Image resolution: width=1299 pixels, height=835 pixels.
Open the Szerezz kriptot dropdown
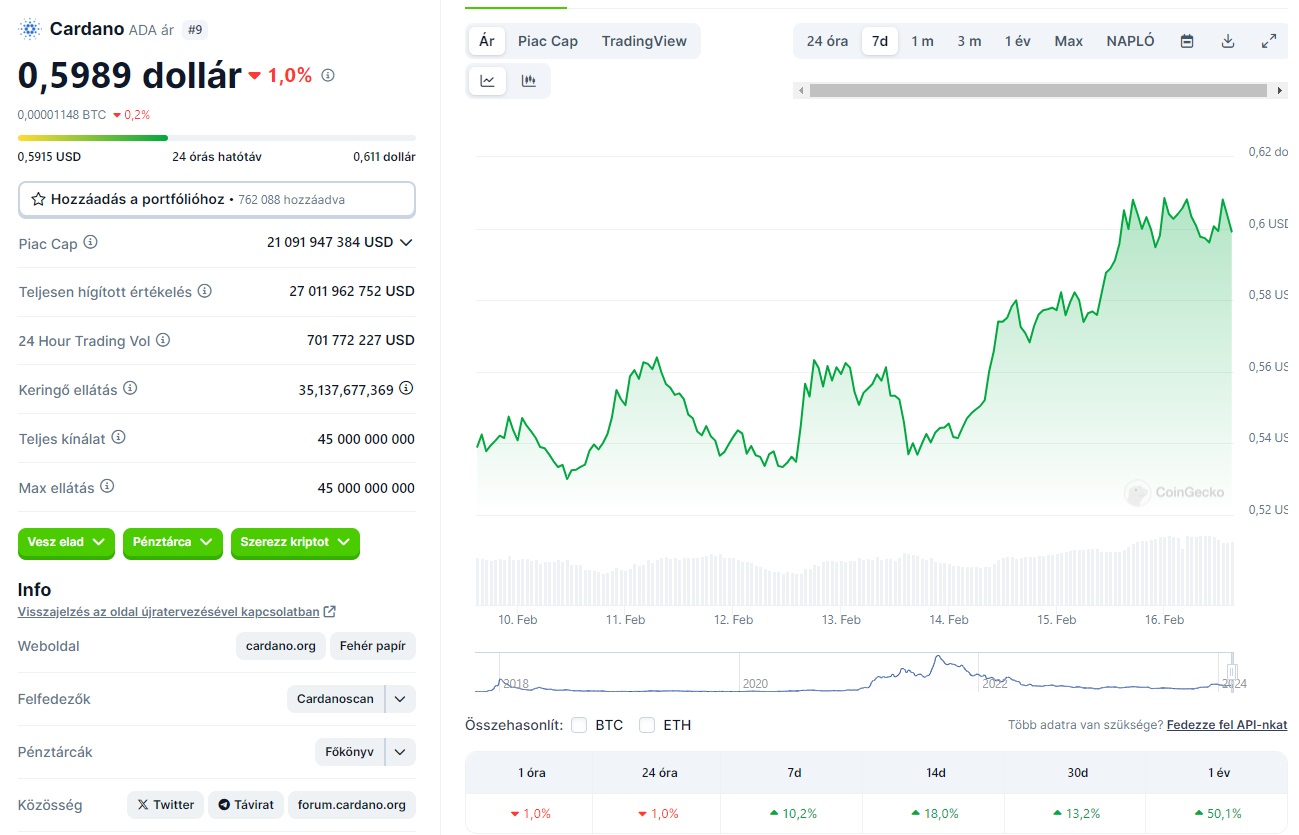(x=295, y=542)
